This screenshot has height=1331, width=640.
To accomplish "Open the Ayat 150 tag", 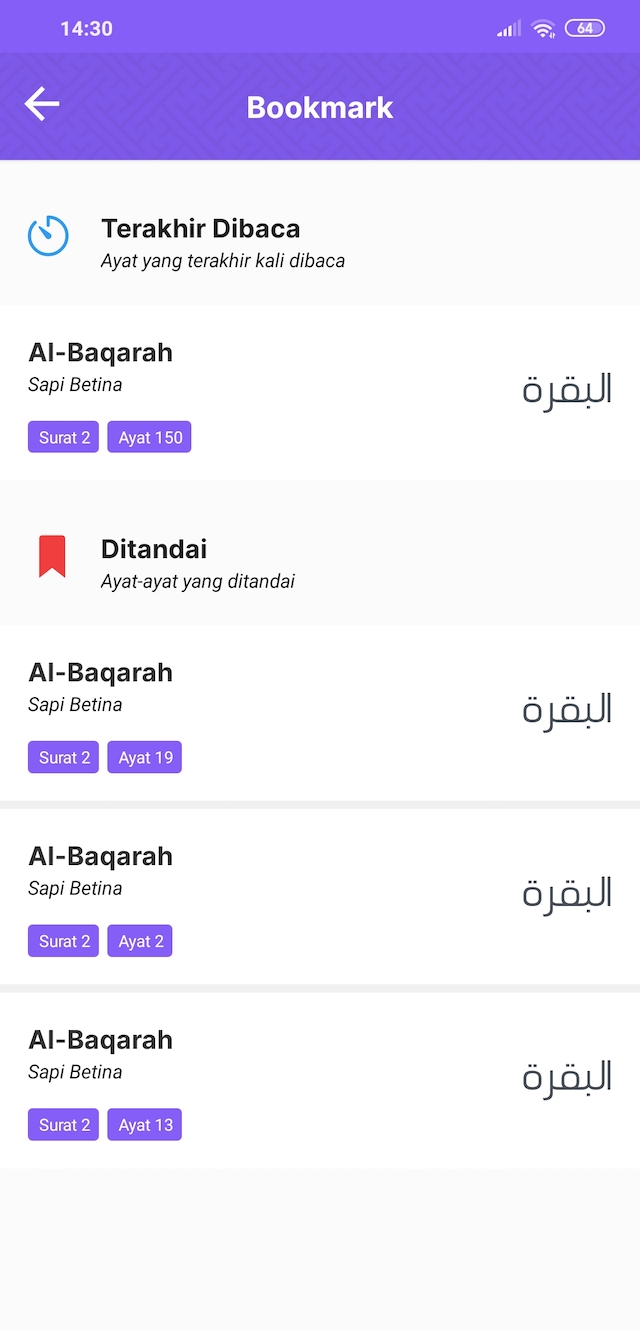I will (149, 437).
